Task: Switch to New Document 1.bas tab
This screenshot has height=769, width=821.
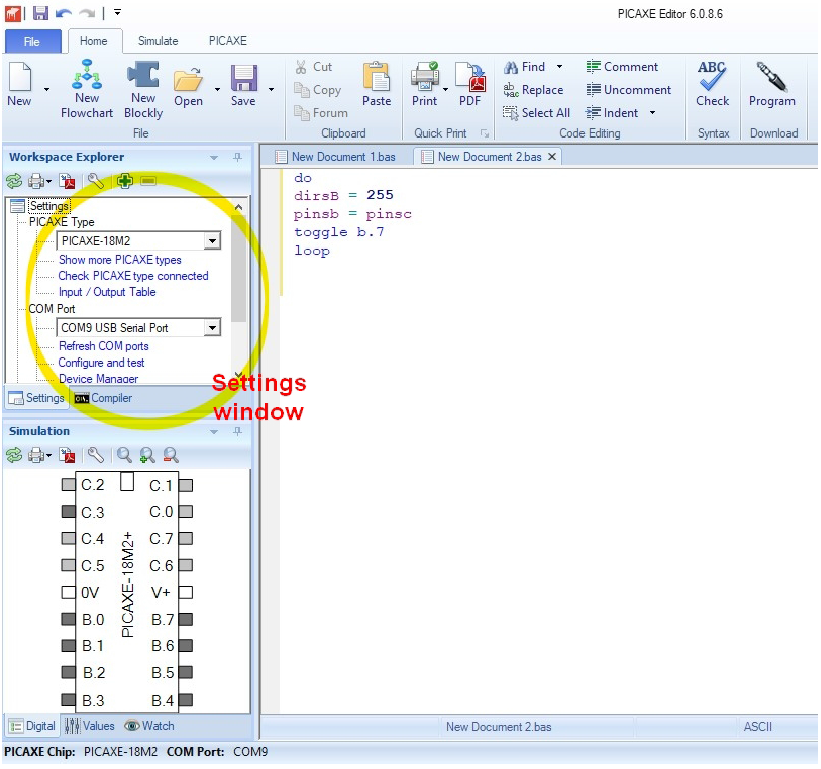Action: pyautogui.click(x=336, y=157)
